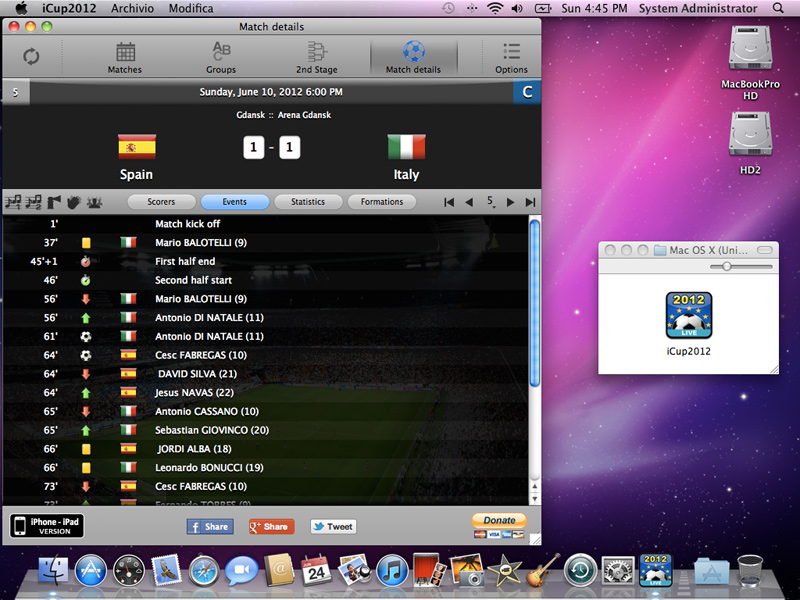The width and height of the screenshot is (800, 600).
Task: Click the Wi-Fi status icon
Action: tap(495, 8)
